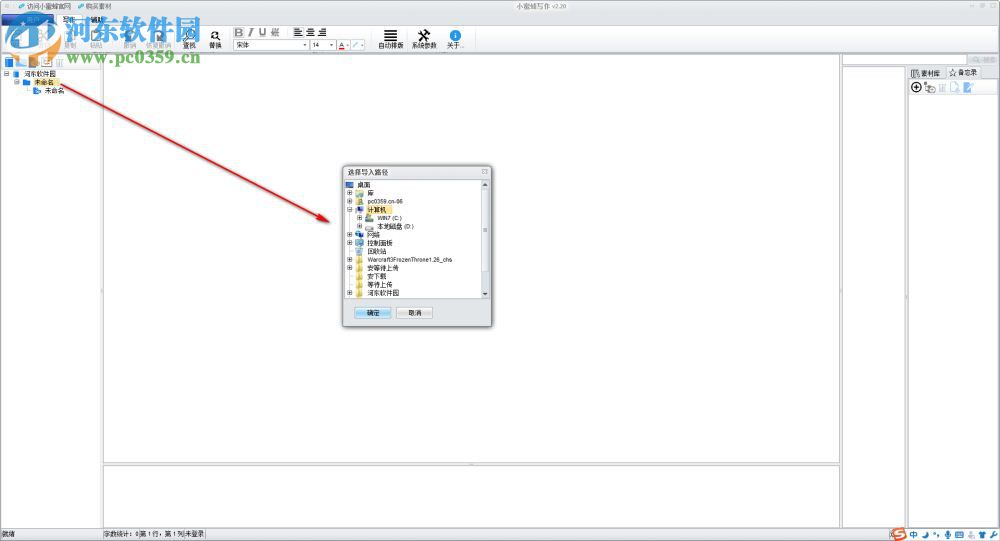
Task: Switch to the 备忘录 tab
Action: 963,73
